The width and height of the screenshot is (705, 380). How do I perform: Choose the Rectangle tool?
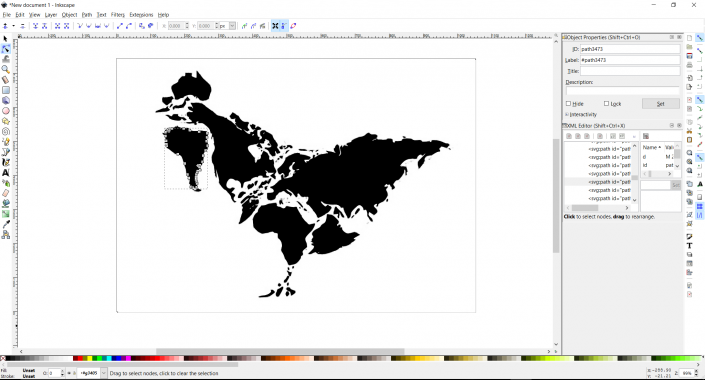[5, 90]
